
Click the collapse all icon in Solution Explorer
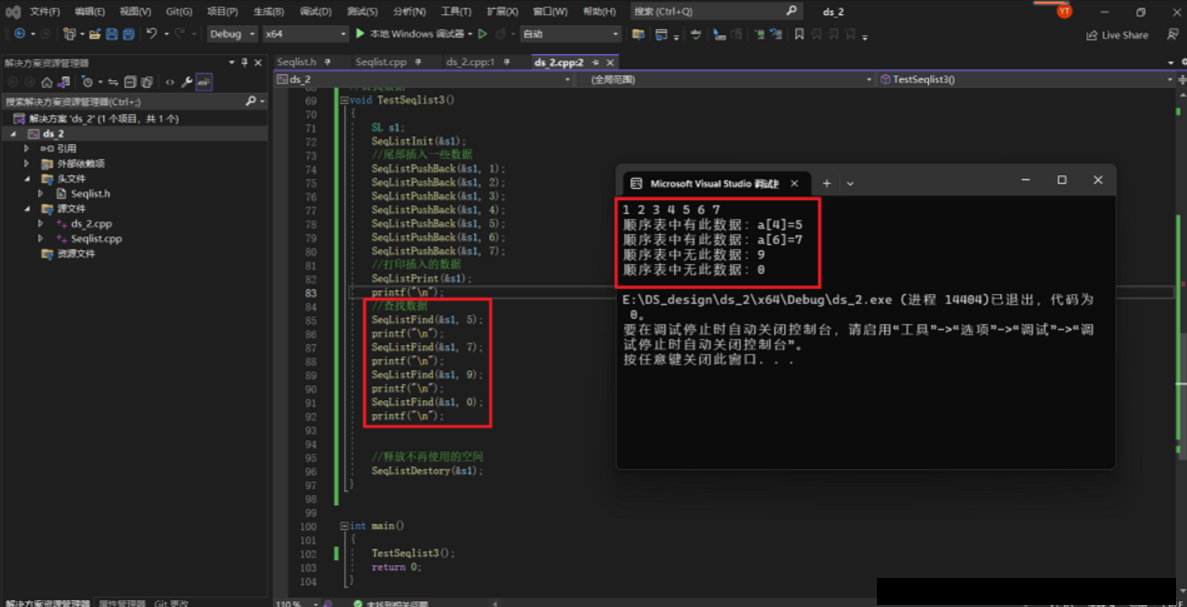[130, 82]
